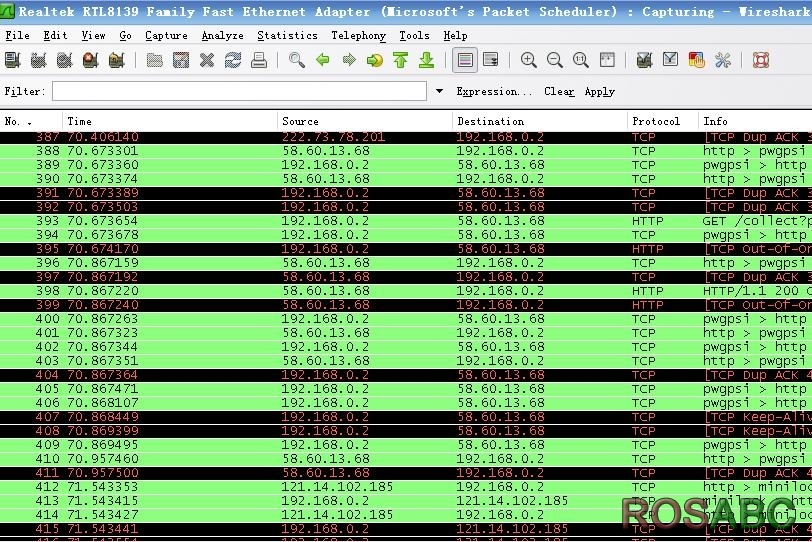The height and width of the screenshot is (542, 812).
Task: Open the Help menu
Action: pos(455,35)
